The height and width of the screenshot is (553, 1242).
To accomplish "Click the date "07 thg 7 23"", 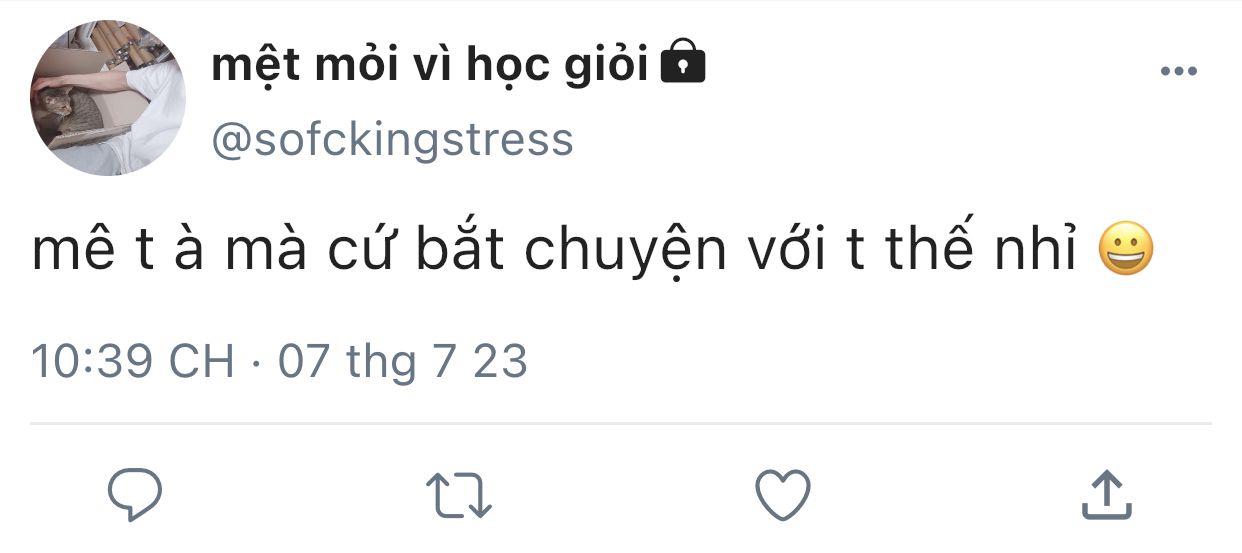I will 402,361.
